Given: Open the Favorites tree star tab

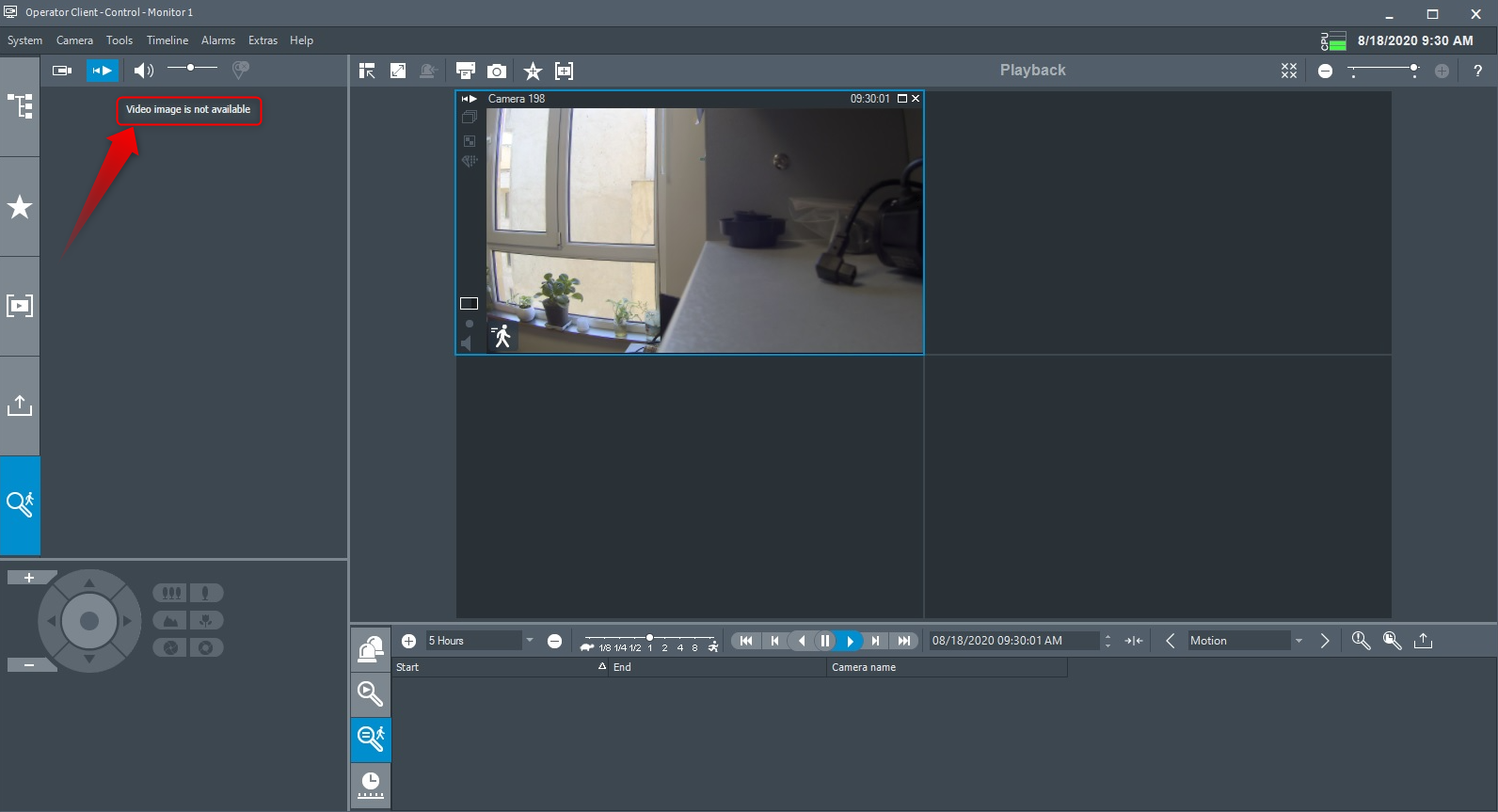Looking at the screenshot, I should coord(20,207).
